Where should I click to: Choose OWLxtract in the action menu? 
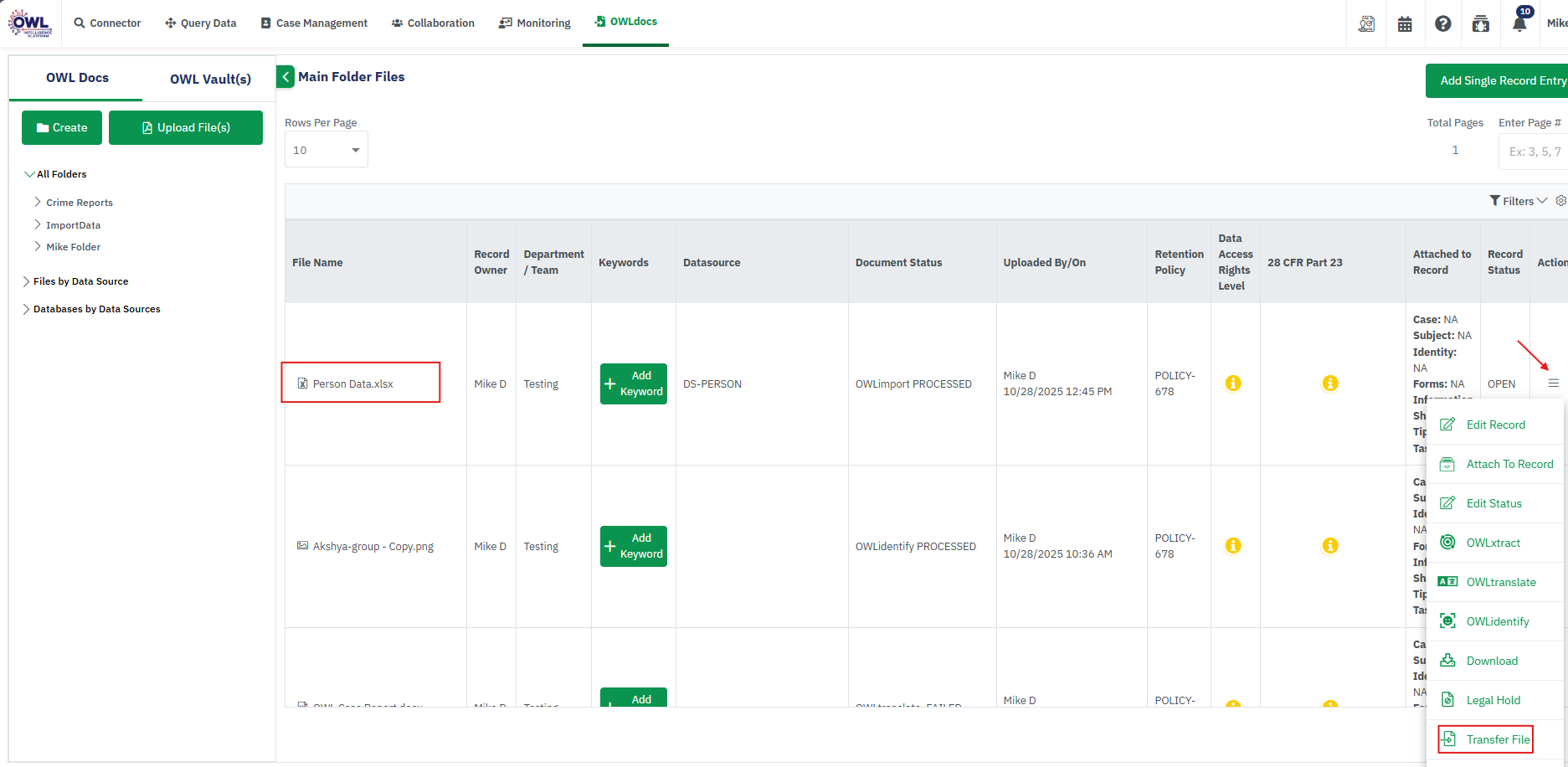[x=1493, y=543]
